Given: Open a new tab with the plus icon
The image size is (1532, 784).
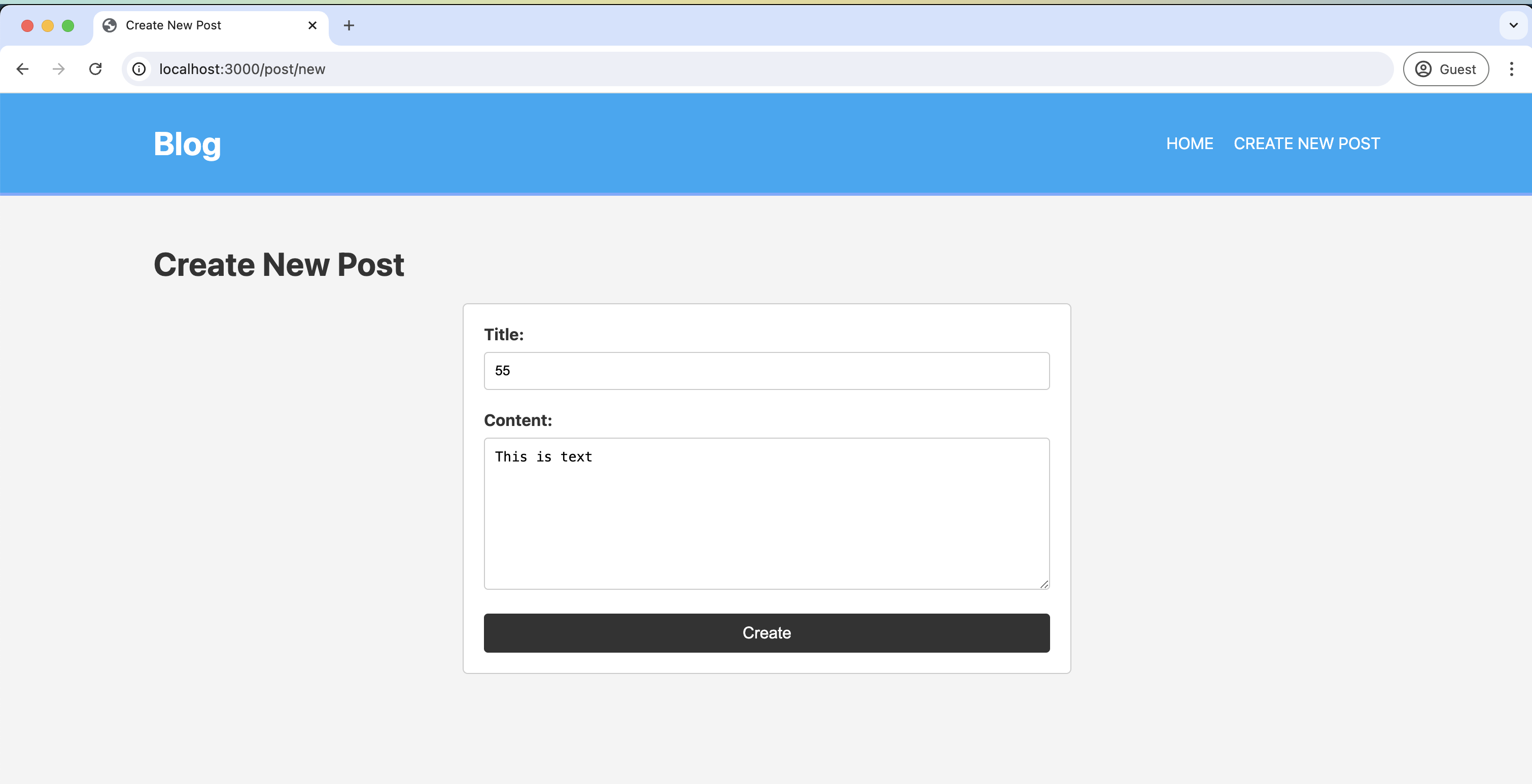Looking at the screenshot, I should 349,25.
